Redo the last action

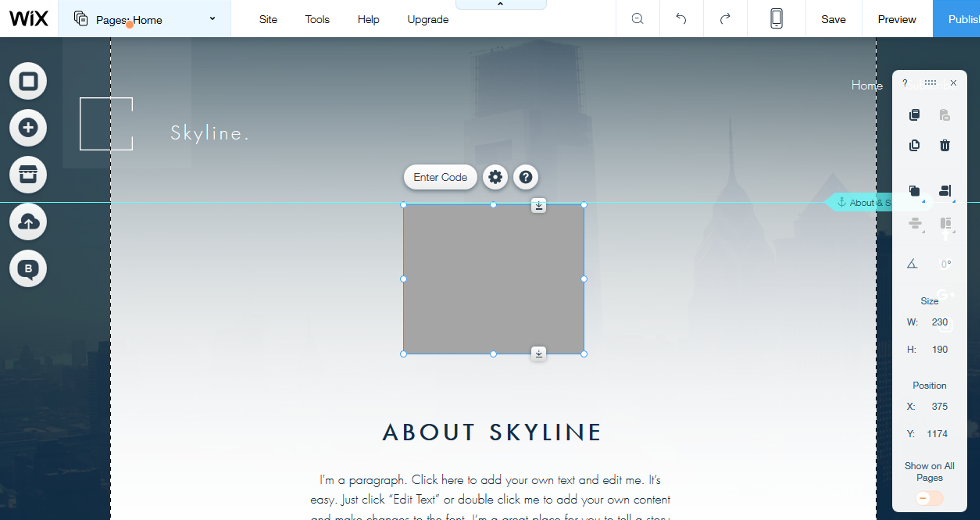(725, 19)
